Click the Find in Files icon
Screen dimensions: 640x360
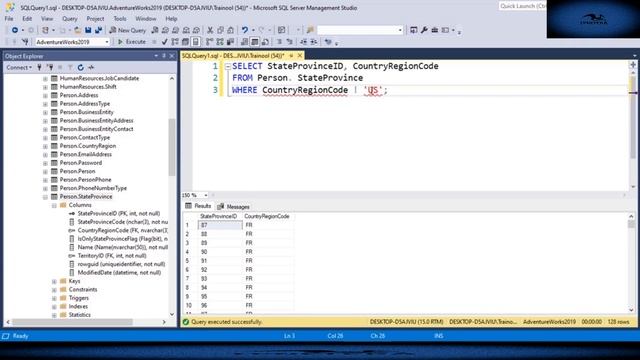pos(310,30)
